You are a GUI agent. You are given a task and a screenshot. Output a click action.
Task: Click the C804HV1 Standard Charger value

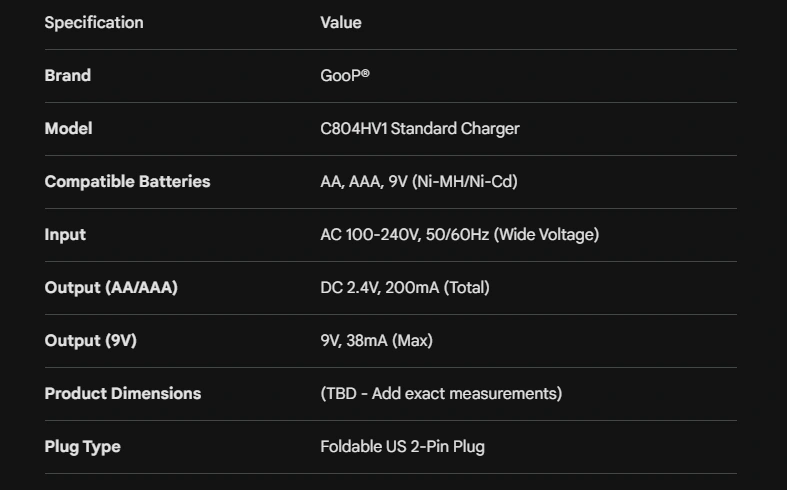[x=420, y=128]
